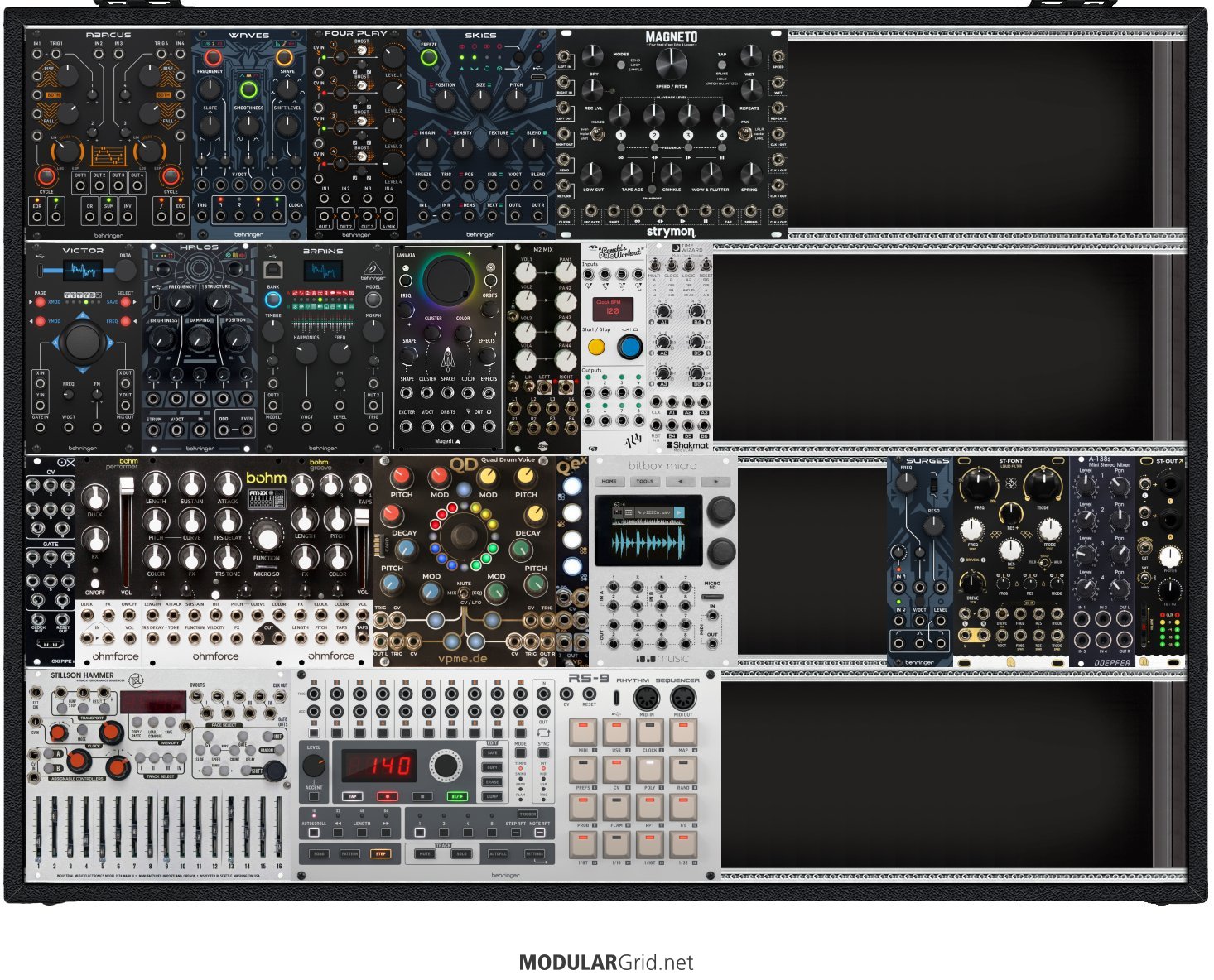Click the VOL1 knob on M2 MIX
The image size is (1214, 980).
pyautogui.click(x=527, y=273)
